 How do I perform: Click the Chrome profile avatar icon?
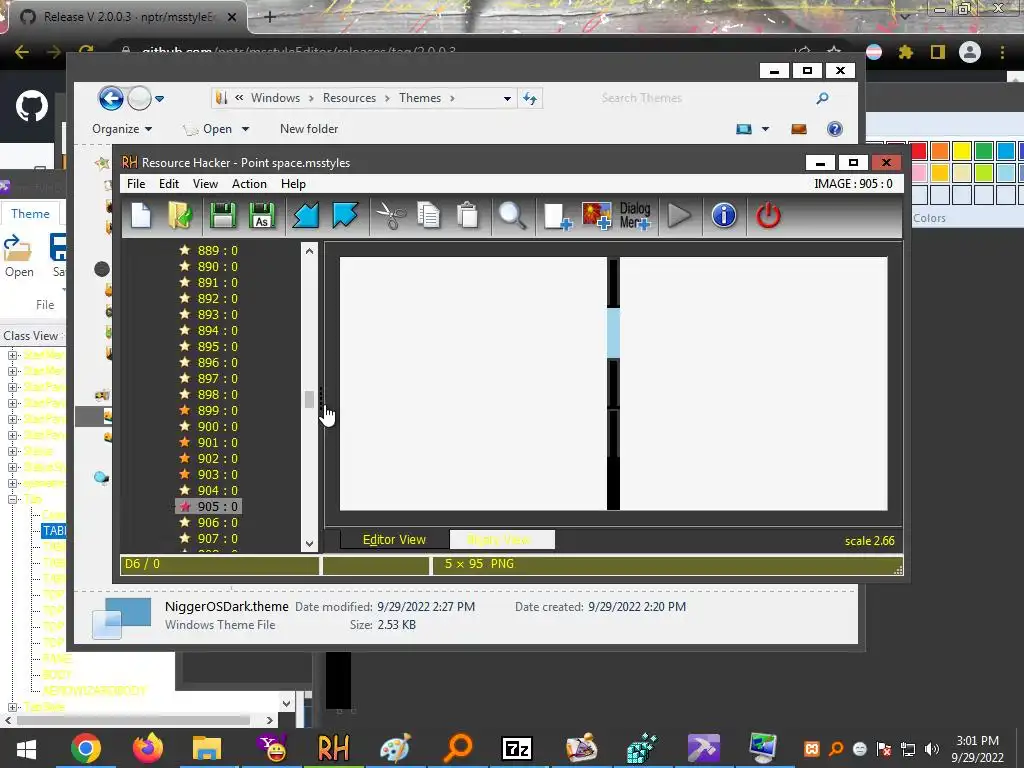970,52
